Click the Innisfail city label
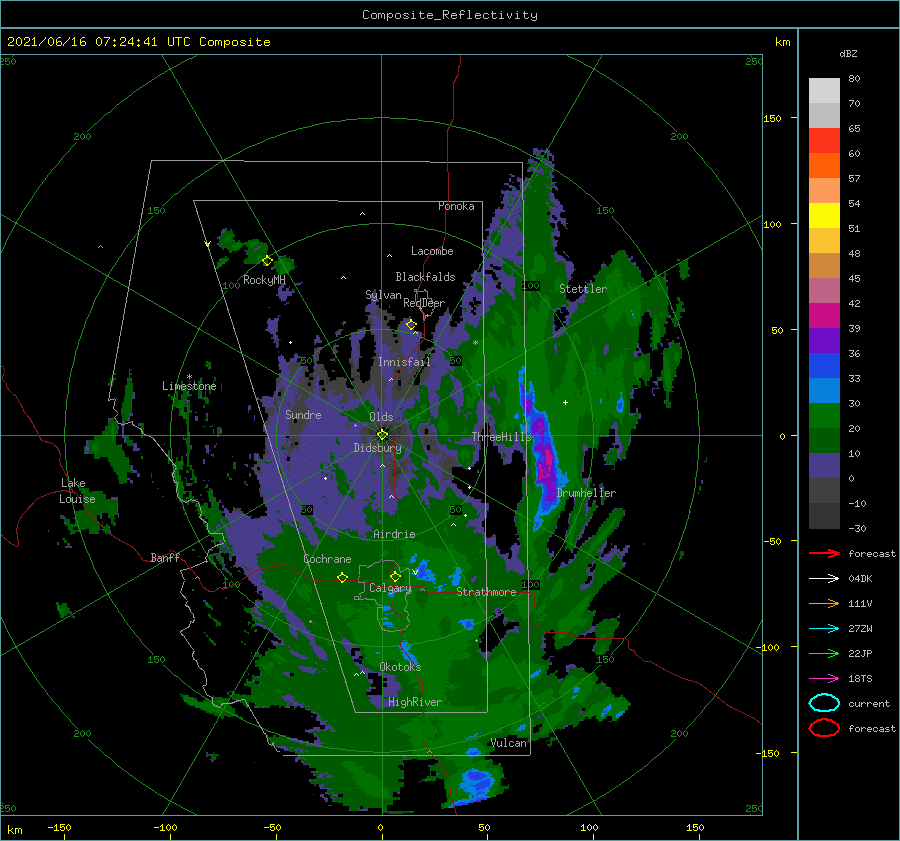The height and width of the screenshot is (841, 900). 404,362
